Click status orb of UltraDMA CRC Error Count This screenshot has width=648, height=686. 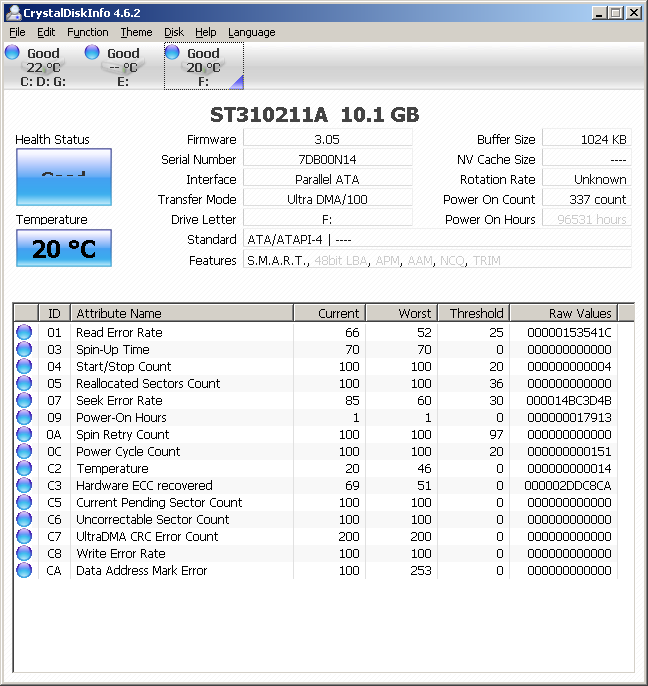[24, 536]
